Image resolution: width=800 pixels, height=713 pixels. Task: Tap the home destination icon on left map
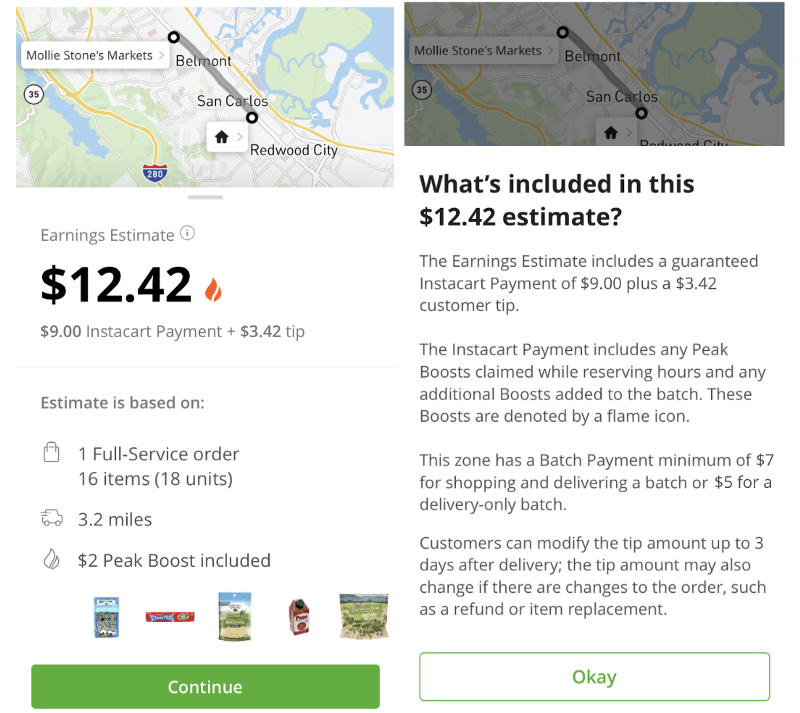coord(221,137)
